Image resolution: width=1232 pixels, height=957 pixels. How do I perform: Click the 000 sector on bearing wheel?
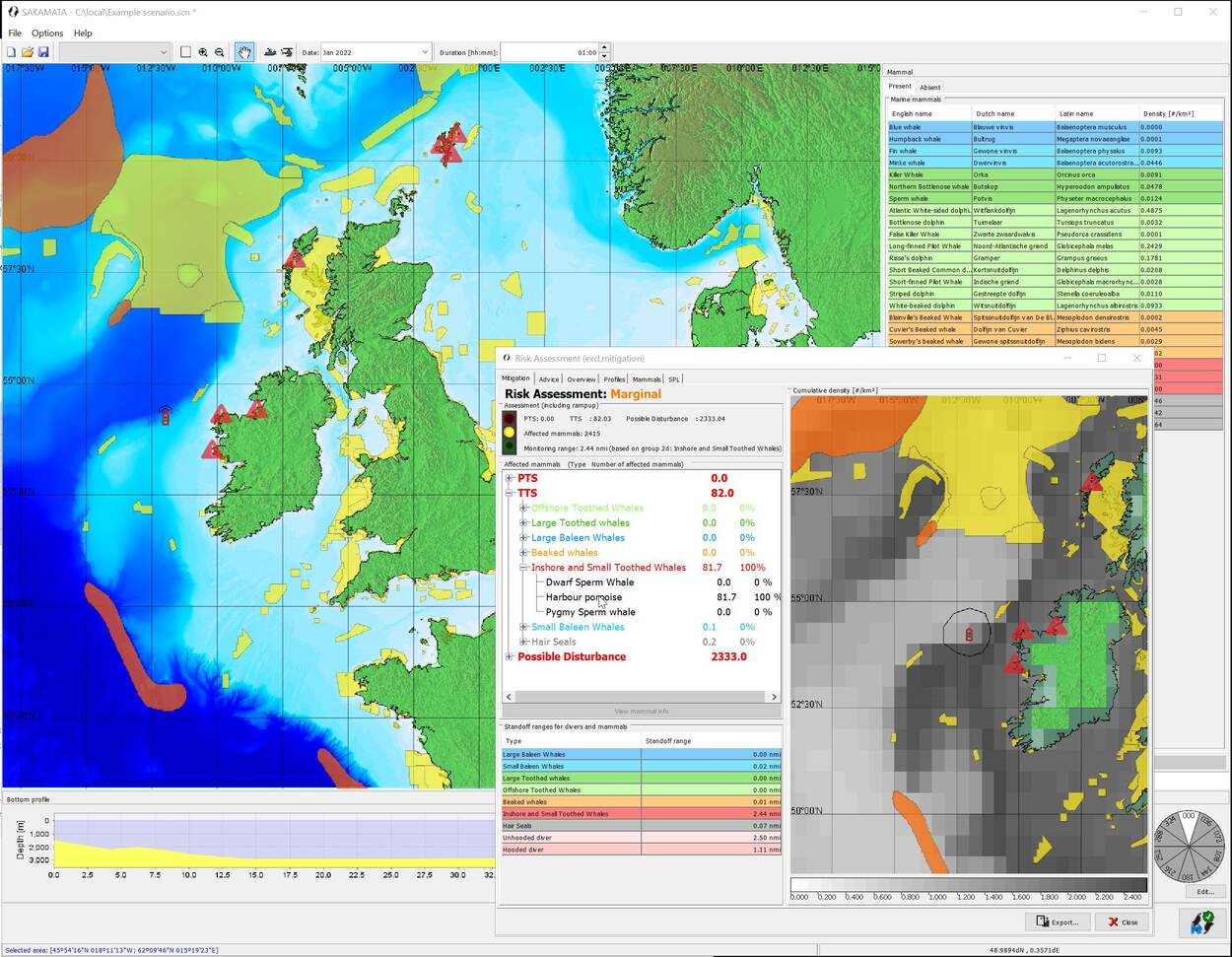[x=1189, y=817]
